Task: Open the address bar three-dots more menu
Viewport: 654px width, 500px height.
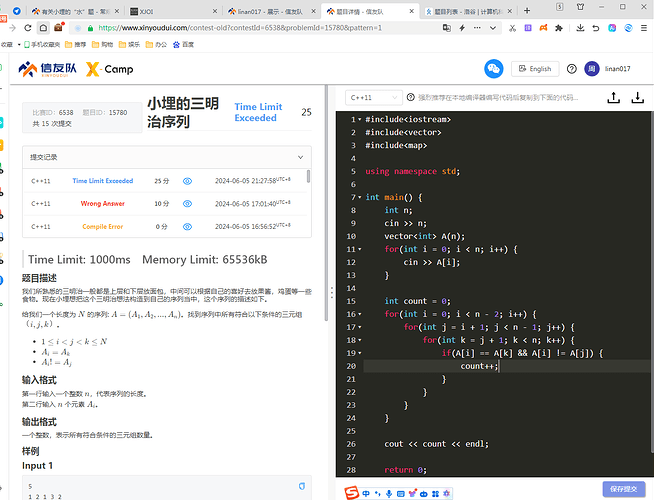Action: 477,28
